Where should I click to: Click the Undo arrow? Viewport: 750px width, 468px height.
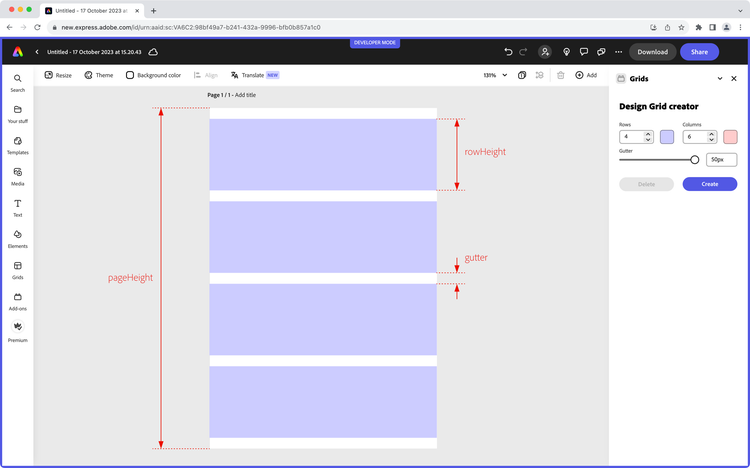pos(508,52)
